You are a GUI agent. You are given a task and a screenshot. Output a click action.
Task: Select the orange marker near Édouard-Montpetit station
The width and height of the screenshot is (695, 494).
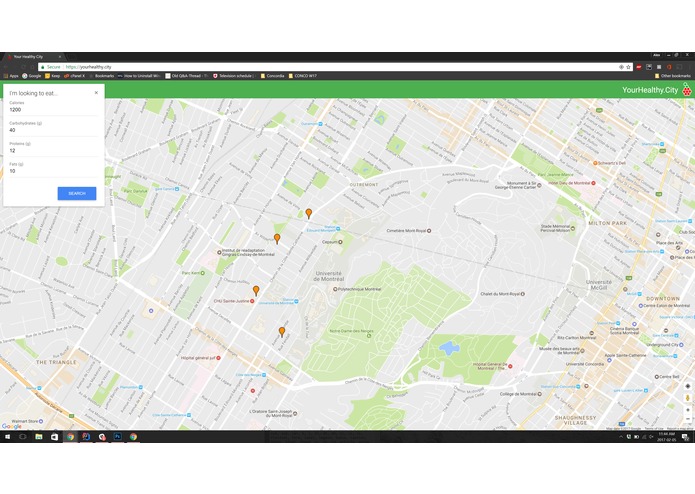point(308,214)
